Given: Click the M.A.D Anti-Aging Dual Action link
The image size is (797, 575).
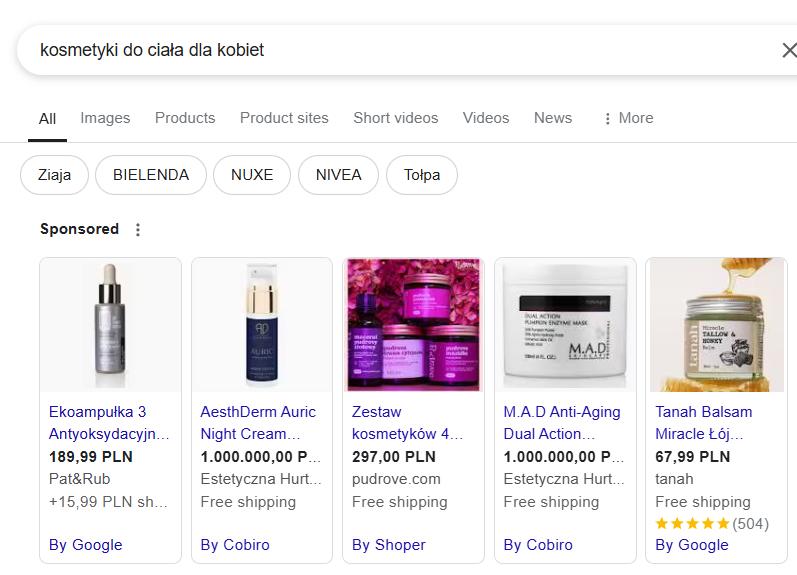Looking at the screenshot, I should [x=562, y=423].
